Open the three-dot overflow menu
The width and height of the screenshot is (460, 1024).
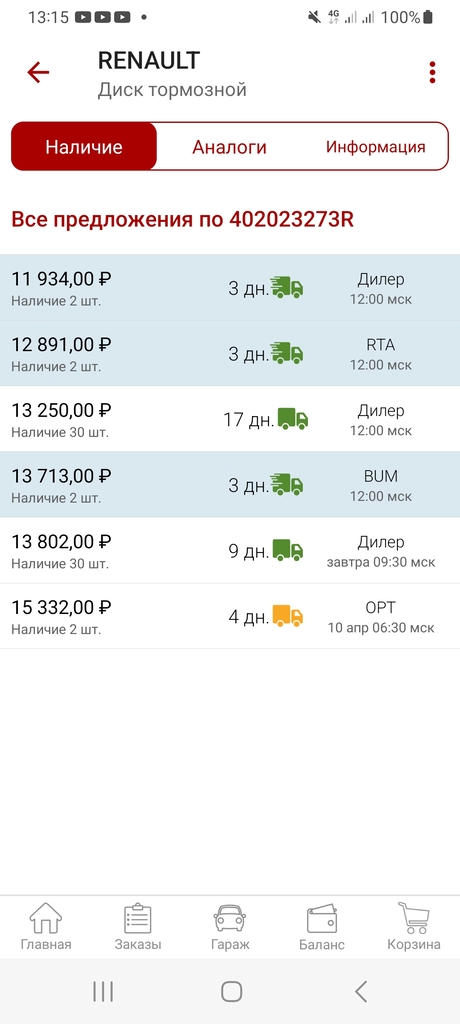pos(432,72)
